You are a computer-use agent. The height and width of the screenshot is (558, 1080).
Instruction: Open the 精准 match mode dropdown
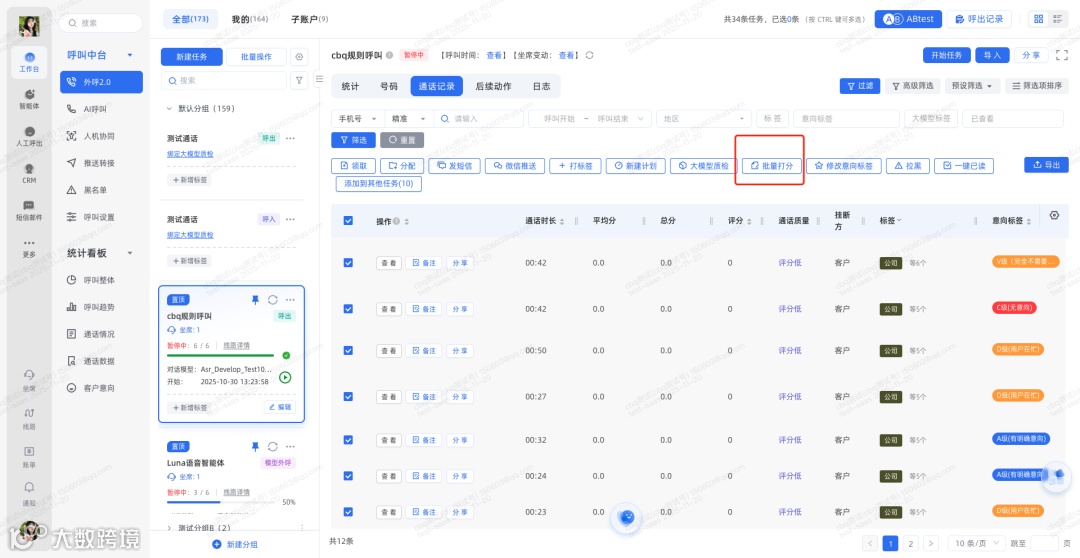tap(409, 118)
